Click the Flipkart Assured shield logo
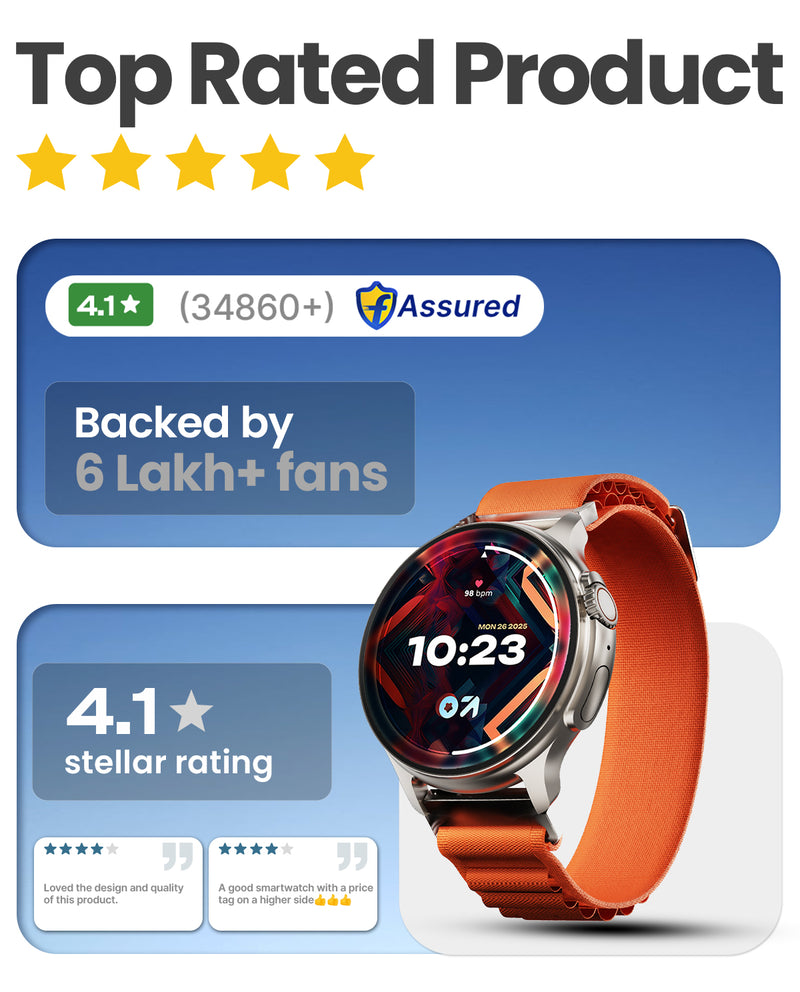The width and height of the screenshot is (800, 992). pyautogui.click(x=376, y=305)
